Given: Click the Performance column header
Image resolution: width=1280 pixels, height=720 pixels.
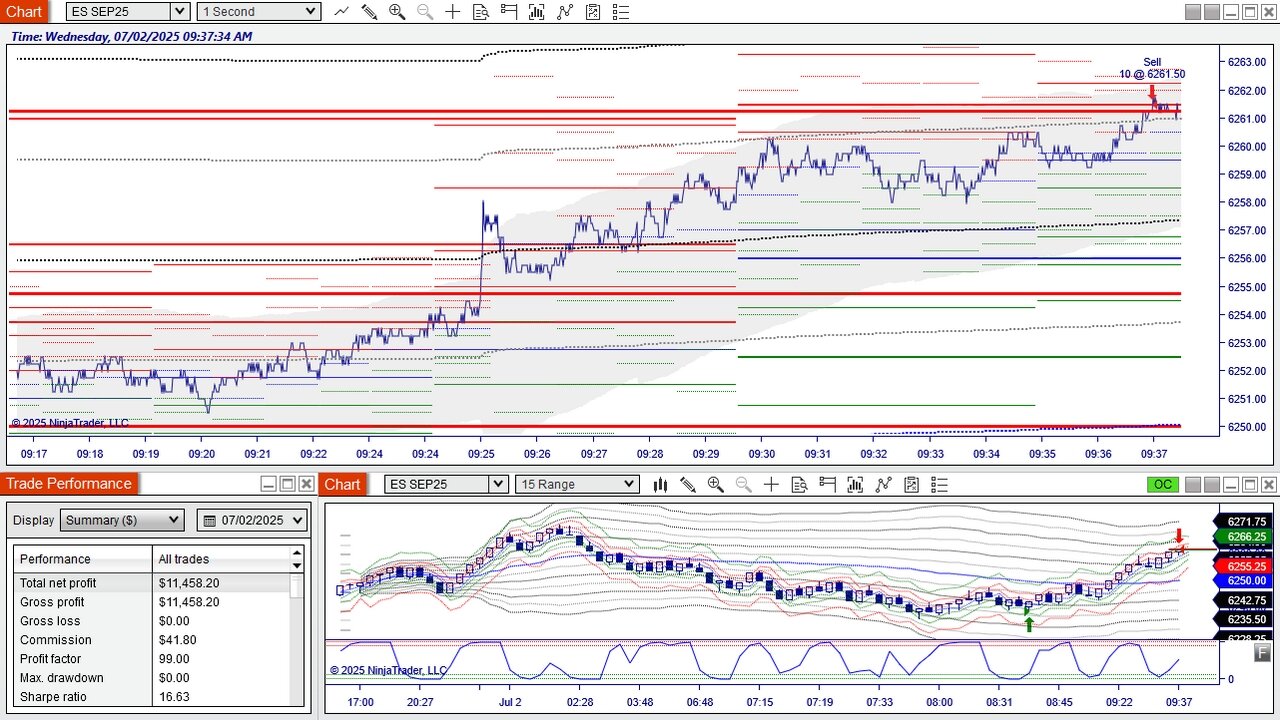Looking at the screenshot, I should pyautogui.click(x=82, y=559).
